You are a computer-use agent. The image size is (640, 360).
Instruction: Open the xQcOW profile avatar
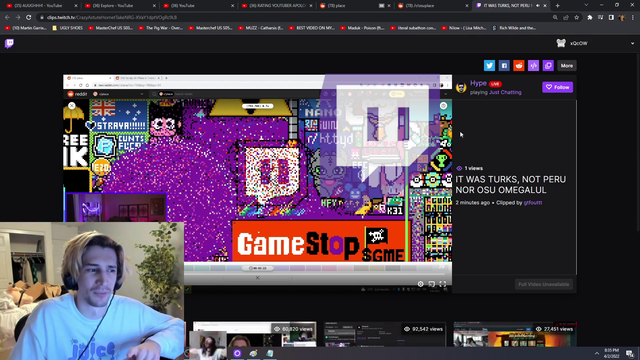pyautogui.click(x=561, y=43)
